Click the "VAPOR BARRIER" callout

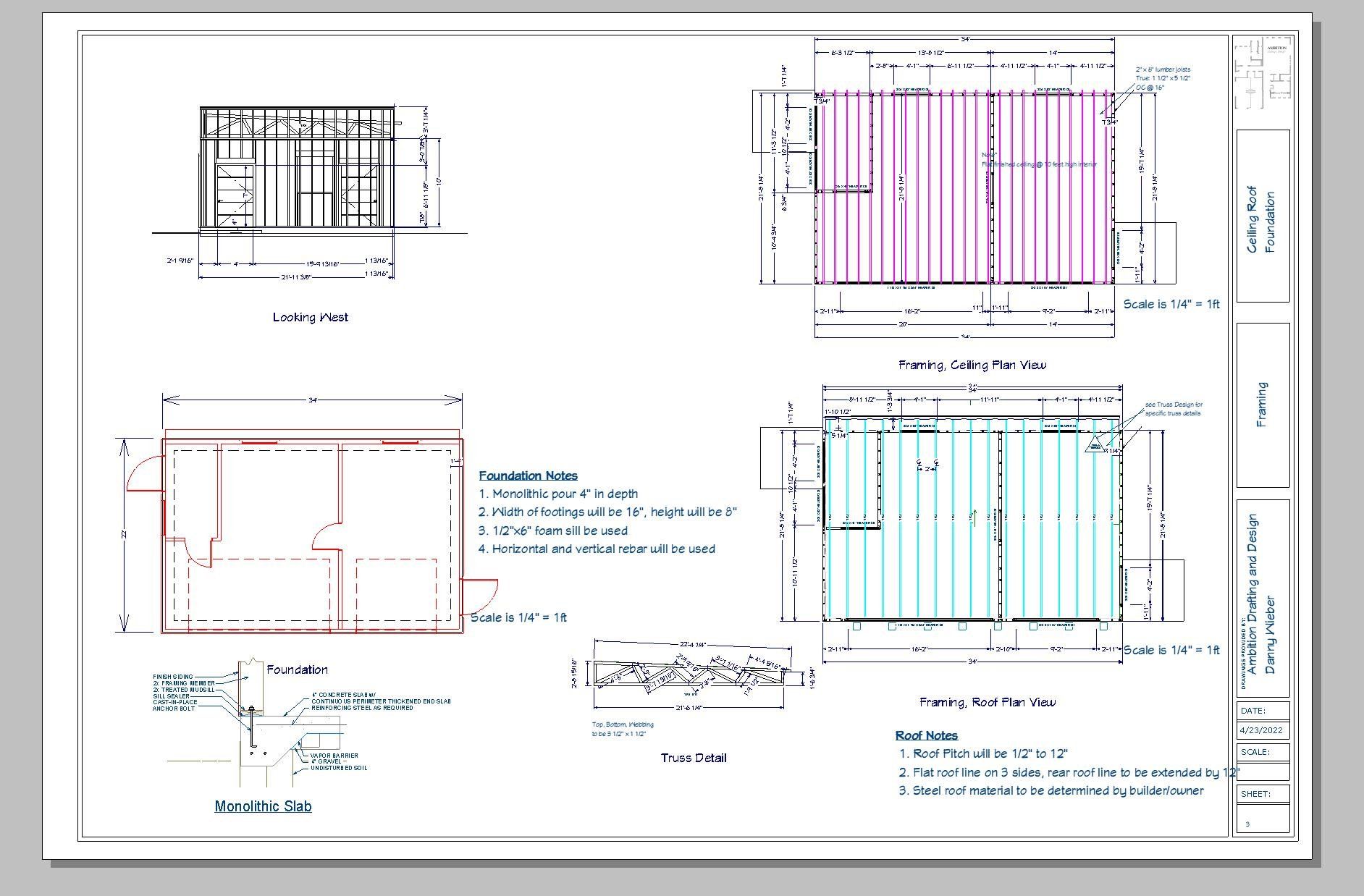pyautogui.click(x=334, y=756)
